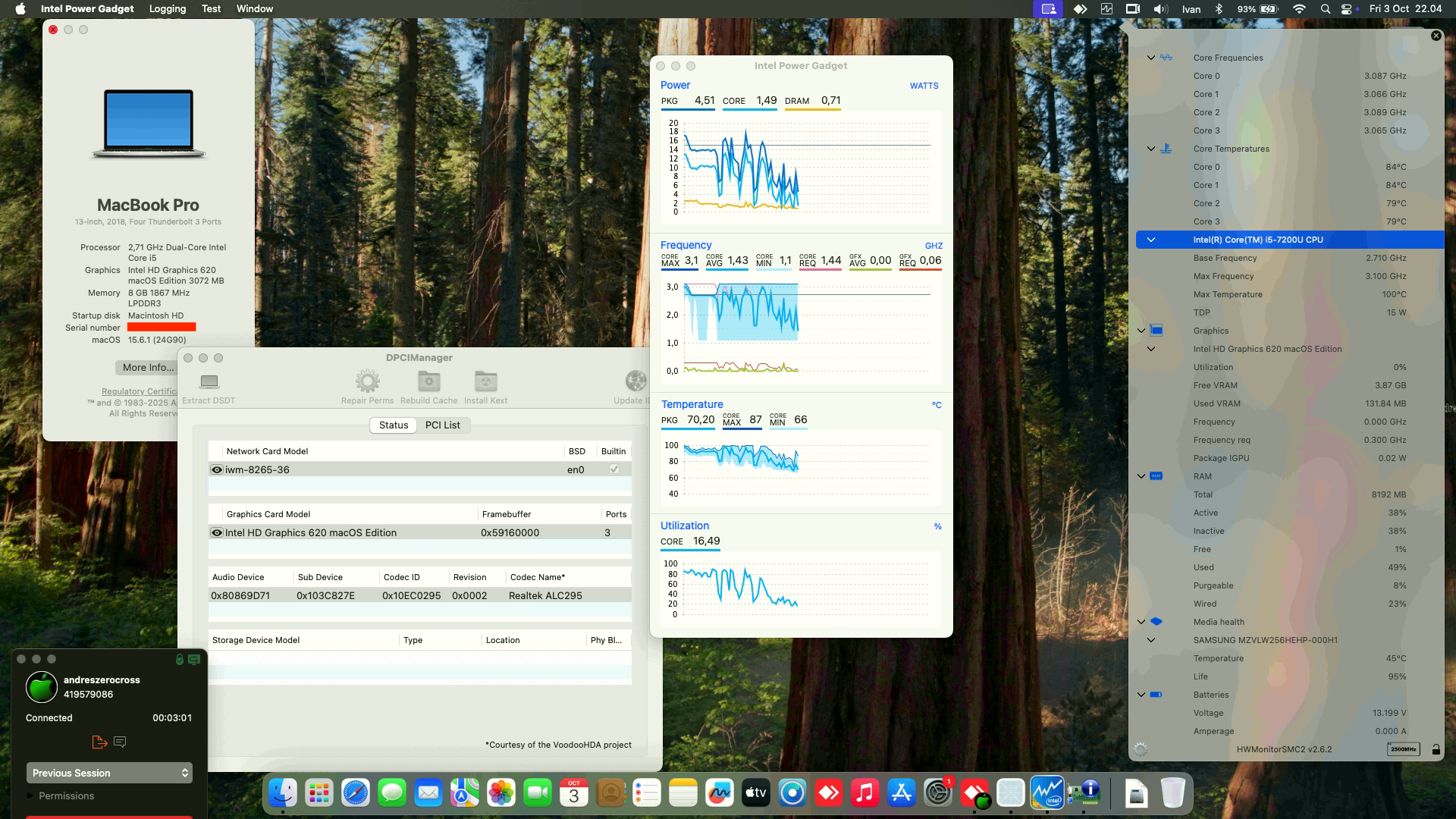Expand the Permissions disclosure triangle
The image size is (1456, 819).
31,795
